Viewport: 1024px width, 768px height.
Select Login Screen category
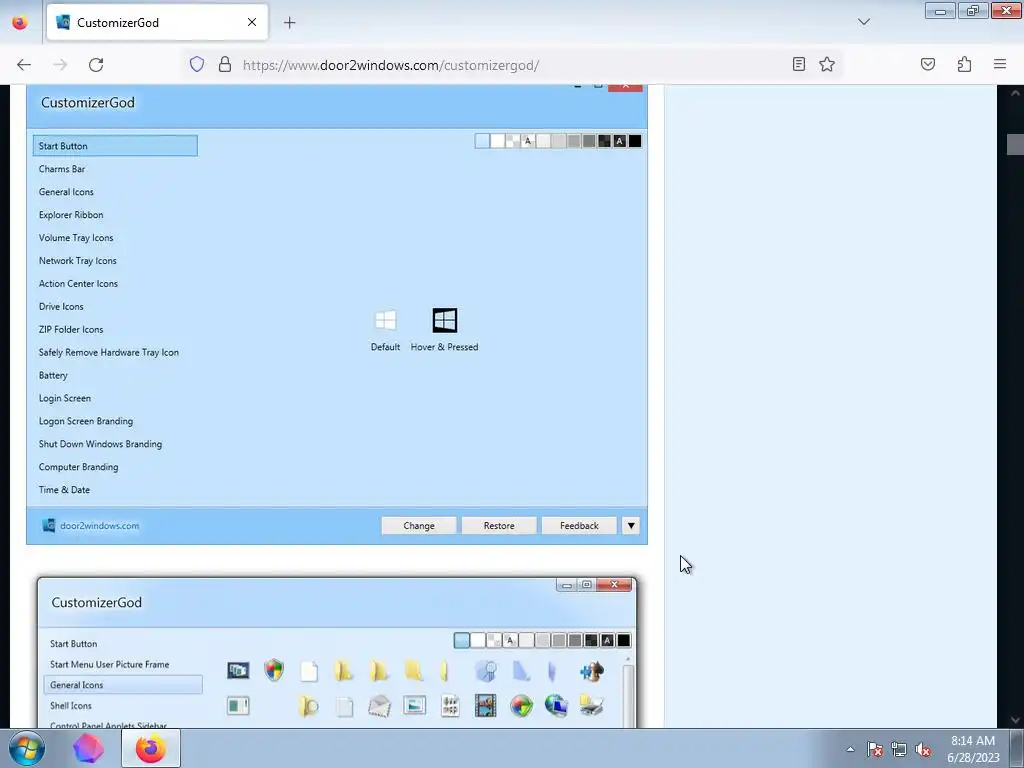pyautogui.click(x=65, y=398)
